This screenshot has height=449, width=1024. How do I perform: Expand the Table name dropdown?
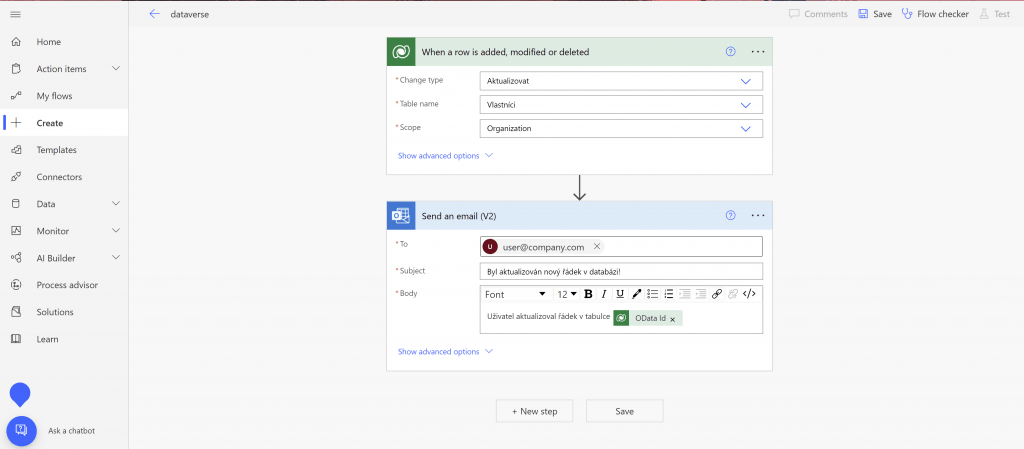745,104
